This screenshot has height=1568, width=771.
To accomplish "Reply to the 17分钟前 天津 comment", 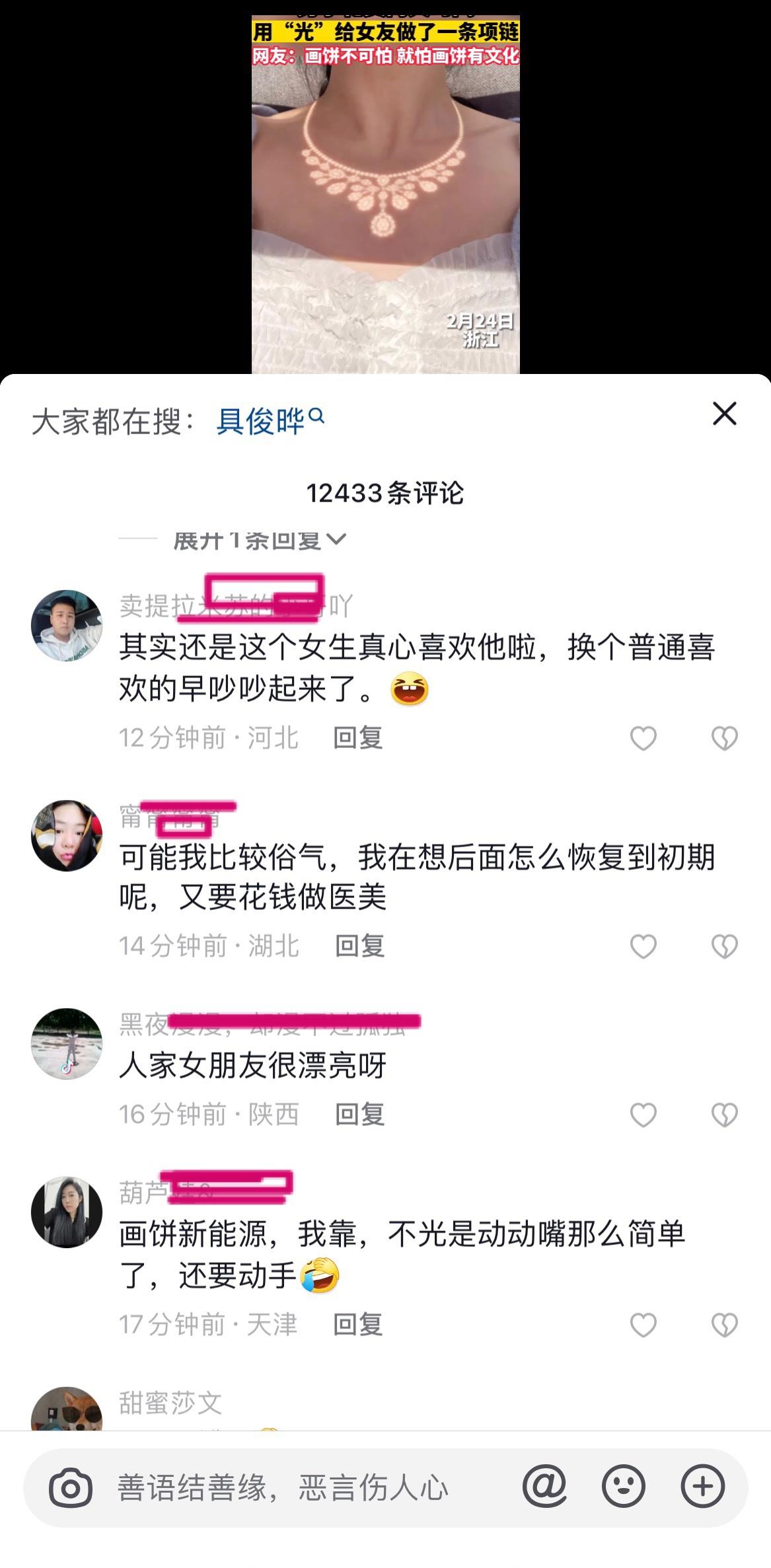I will click(357, 1324).
